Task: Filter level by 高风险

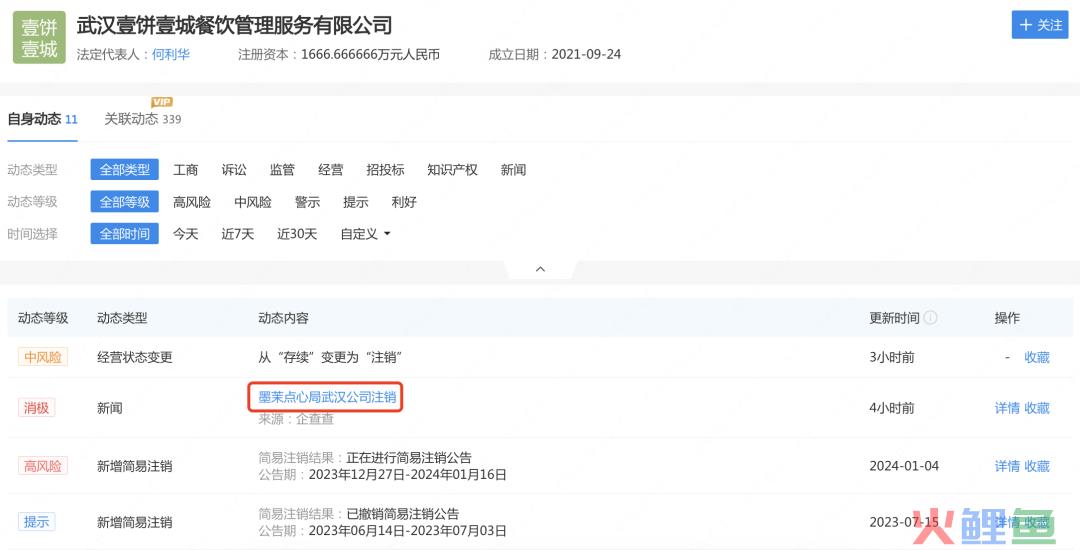Action: pos(191,202)
